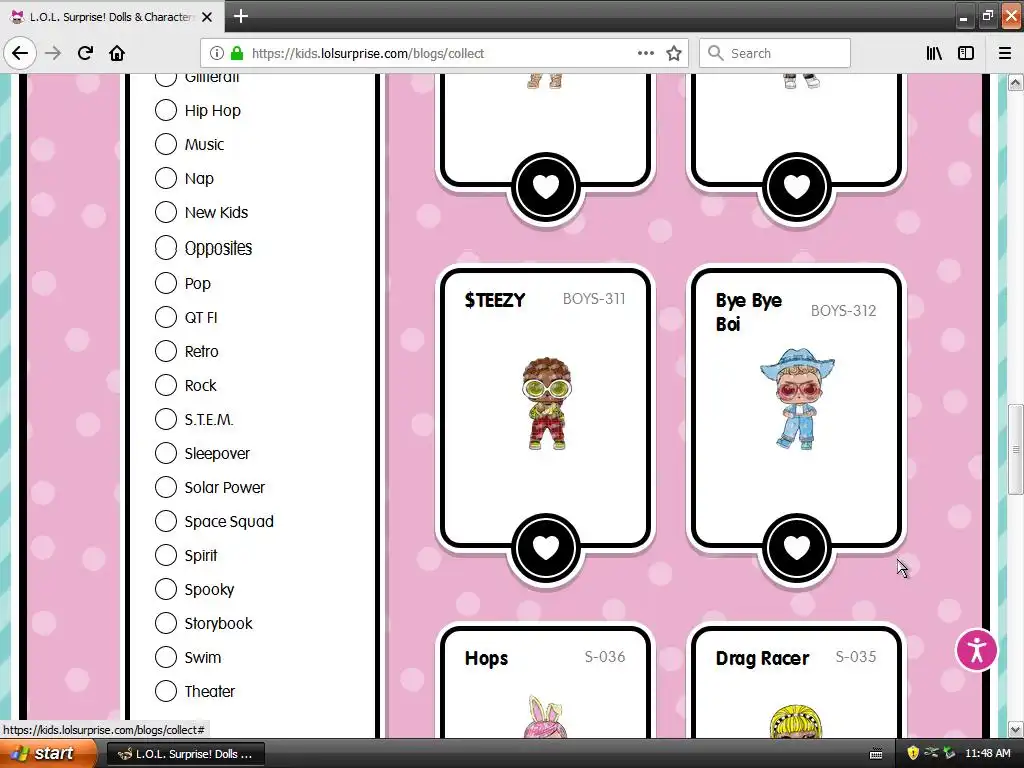Open the Library icon in toolbar
The width and height of the screenshot is (1024, 768).
point(935,54)
